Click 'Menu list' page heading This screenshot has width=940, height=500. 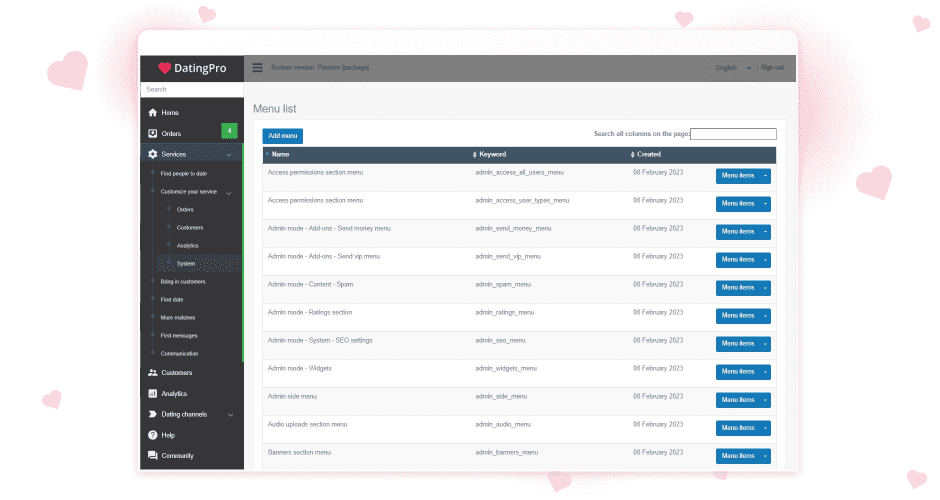pos(275,109)
